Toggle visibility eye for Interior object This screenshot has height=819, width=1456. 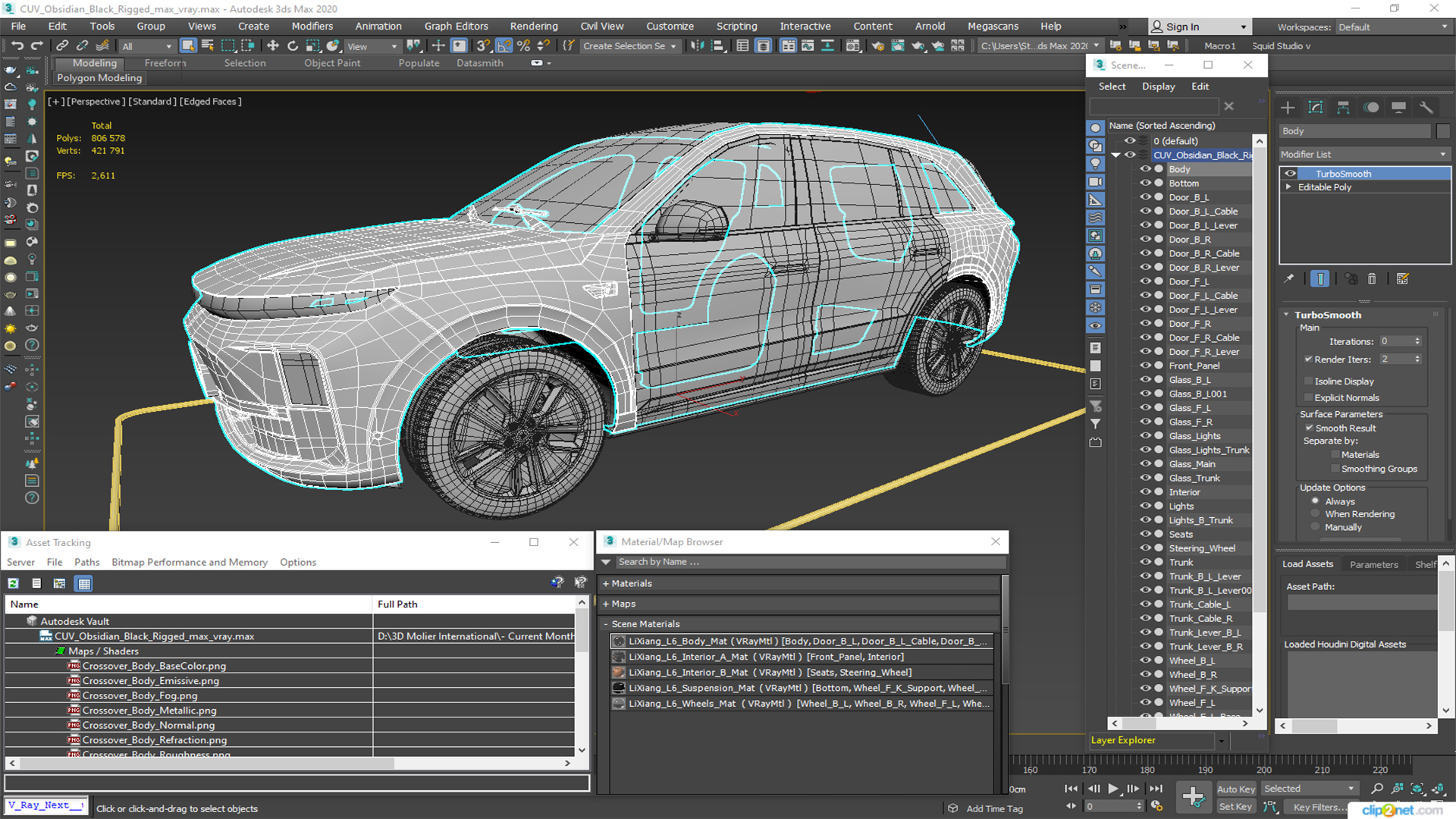[1145, 491]
